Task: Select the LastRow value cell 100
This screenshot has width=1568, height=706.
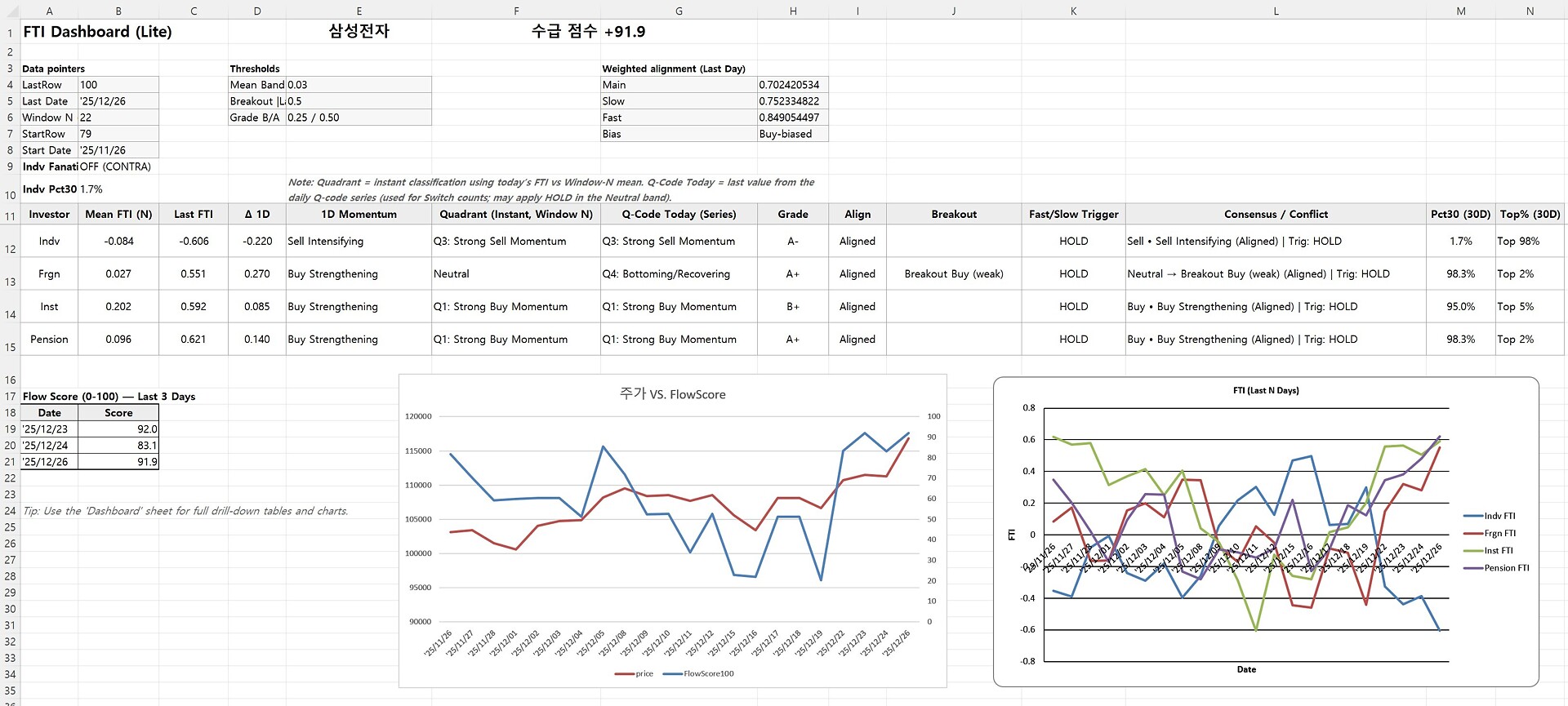Action: (x=118, y=85)
